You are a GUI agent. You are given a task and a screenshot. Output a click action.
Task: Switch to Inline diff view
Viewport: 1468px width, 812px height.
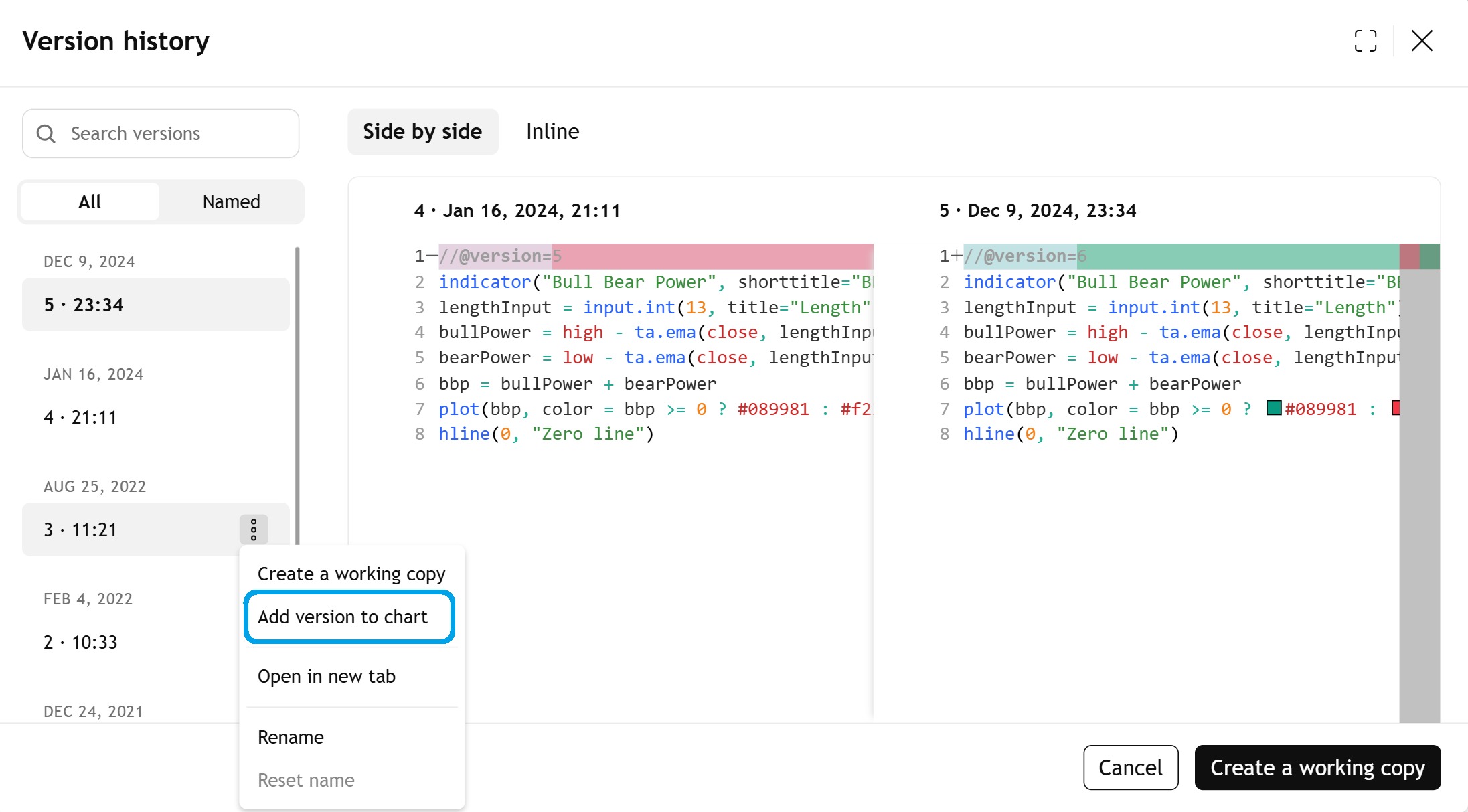click(x=552, y=132)
